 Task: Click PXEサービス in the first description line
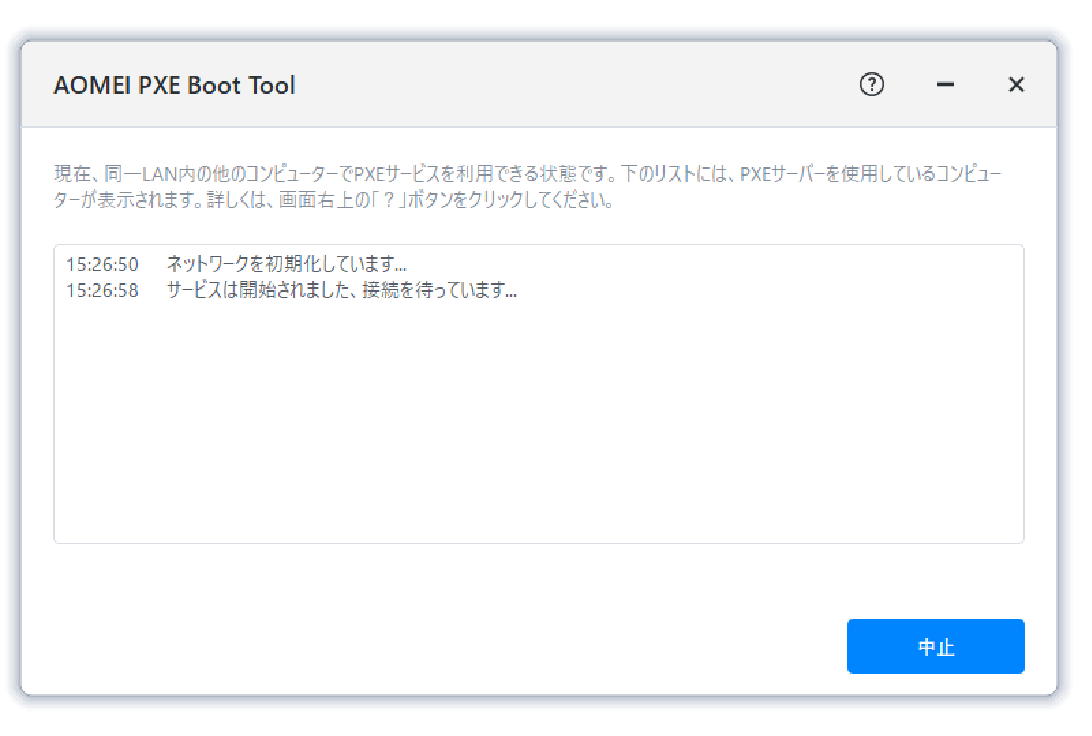pyautogui.click(x=397, y=174)
